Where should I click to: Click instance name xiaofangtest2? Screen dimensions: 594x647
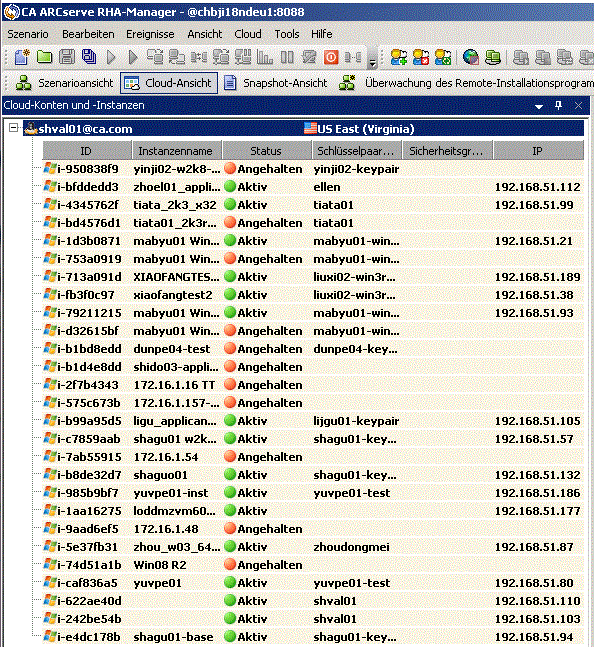pos(173,295)
